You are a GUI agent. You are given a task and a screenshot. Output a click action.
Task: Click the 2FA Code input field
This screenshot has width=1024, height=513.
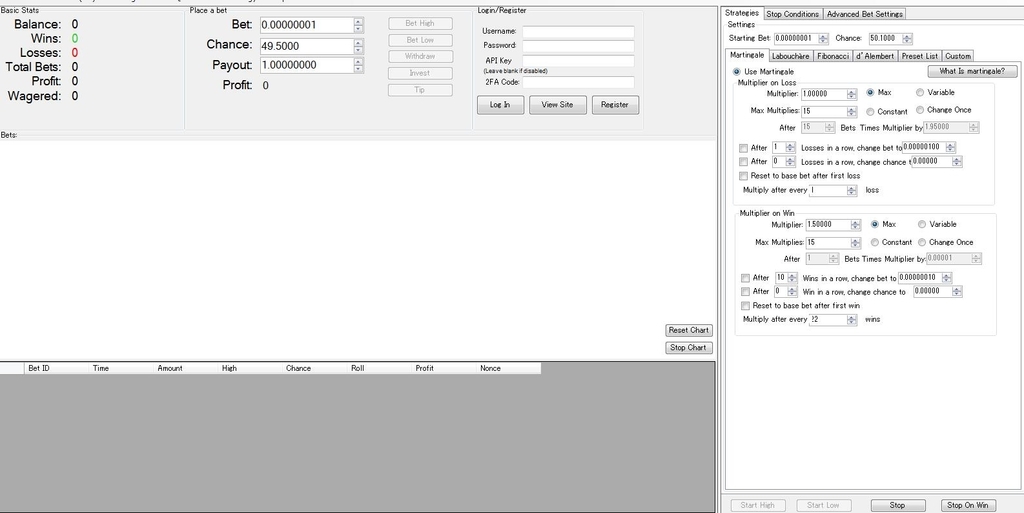pos(578,82)
